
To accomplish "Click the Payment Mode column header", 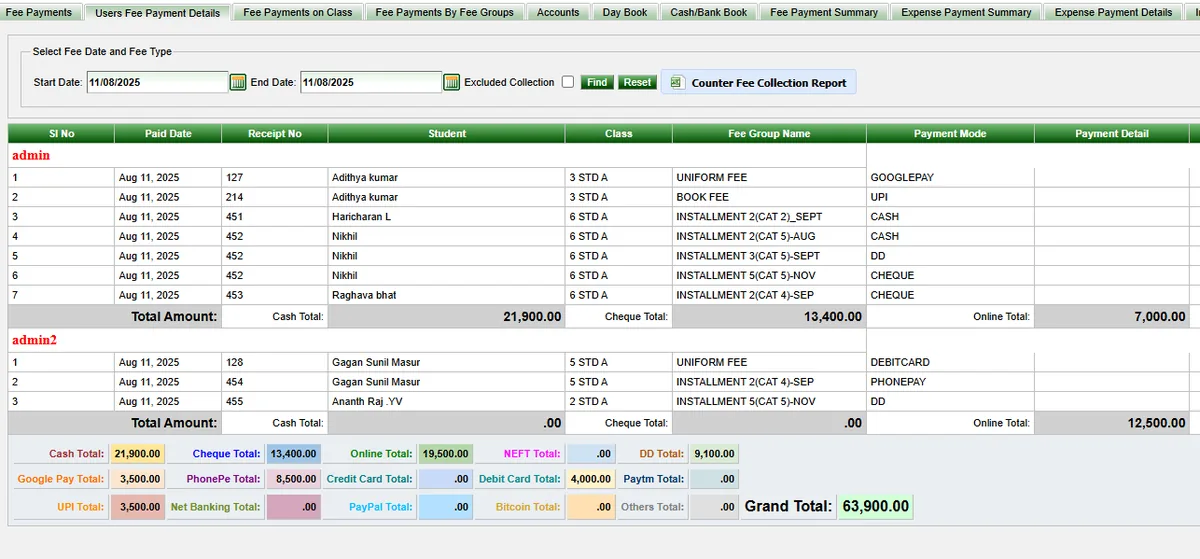I will click(x=950, y=133).
